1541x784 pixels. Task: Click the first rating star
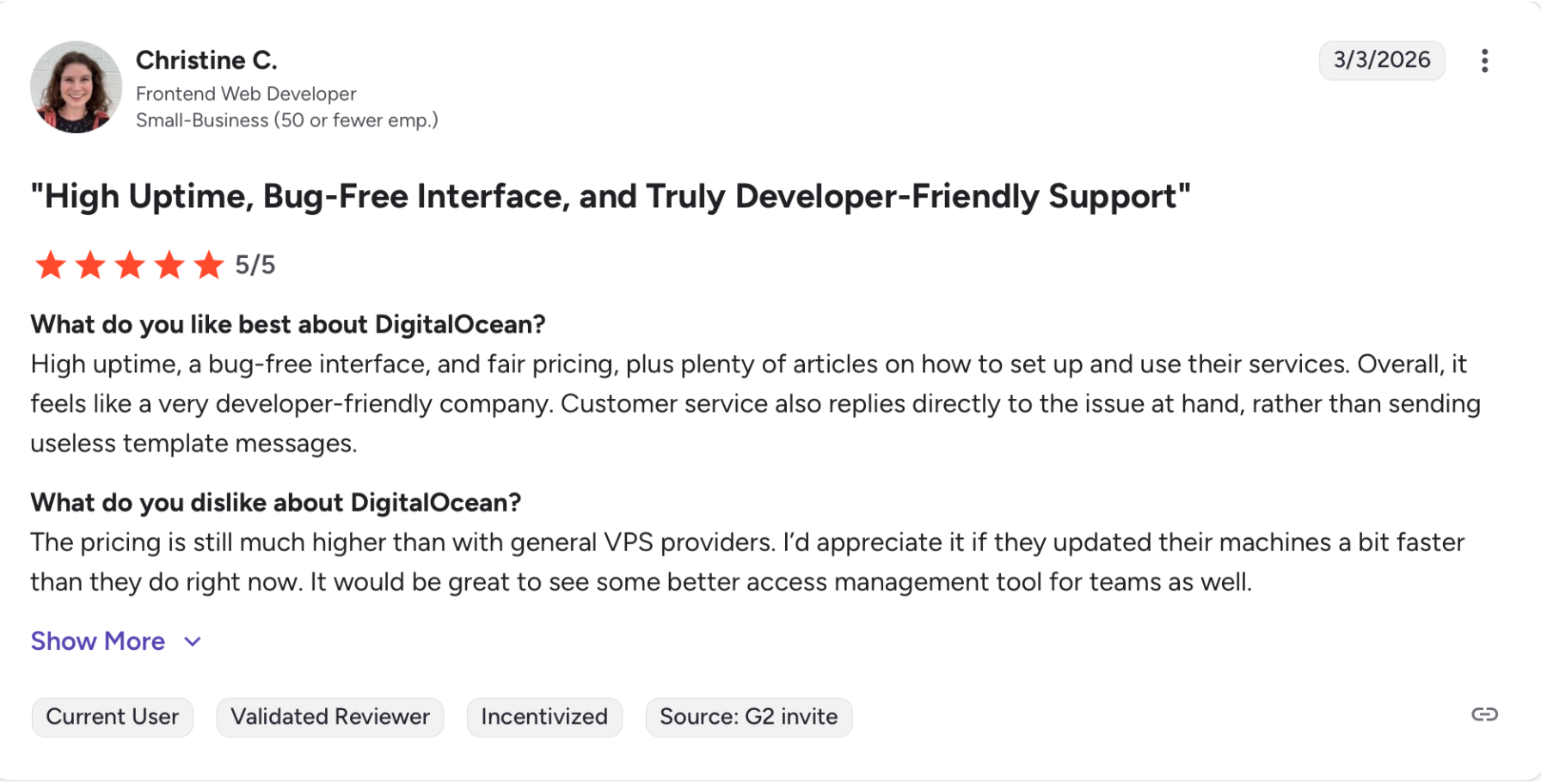click(x=51, y=265)
